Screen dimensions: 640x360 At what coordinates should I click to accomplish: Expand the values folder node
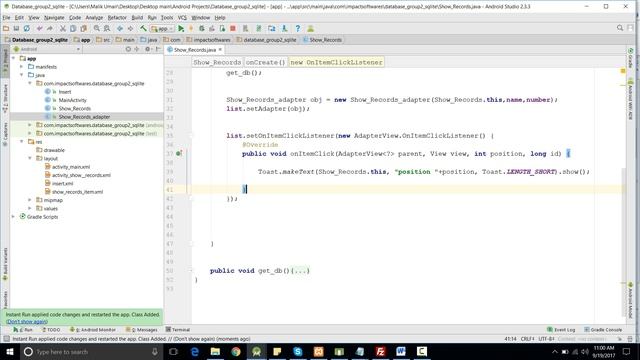[30, 208]
